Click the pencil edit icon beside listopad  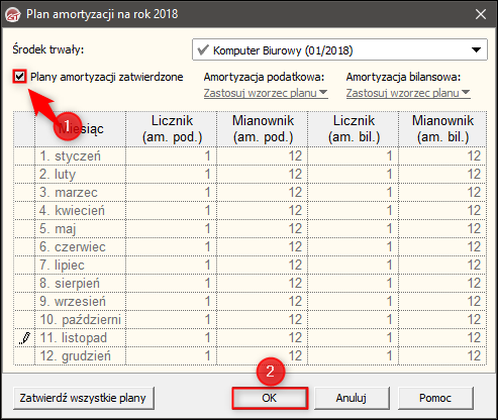24,338
